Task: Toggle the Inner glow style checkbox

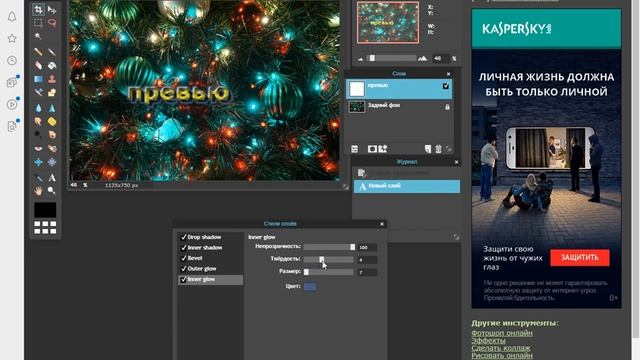Action: click(184, 280)
